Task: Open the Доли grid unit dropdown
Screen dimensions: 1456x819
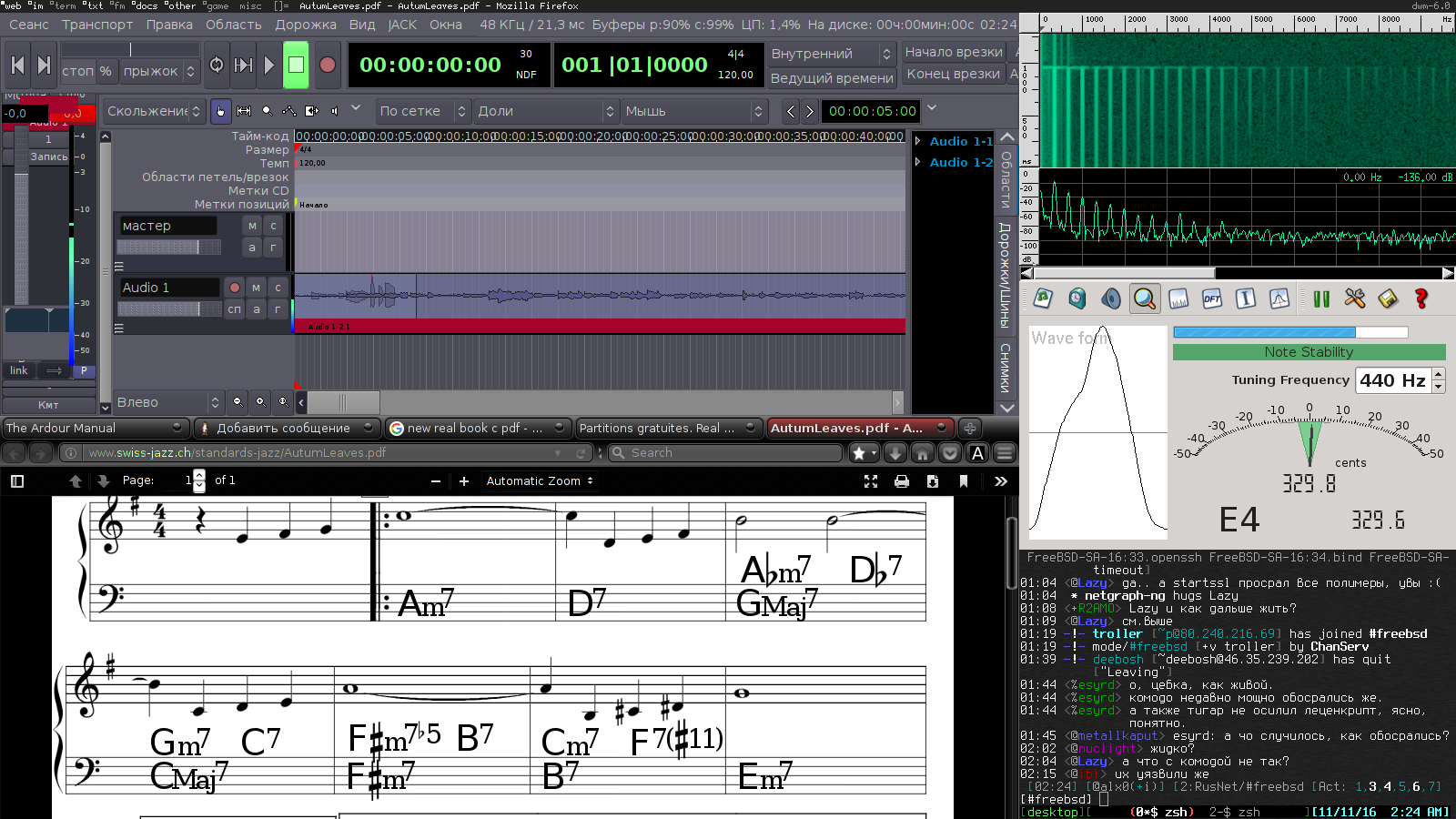Action: tap(546, 111)
